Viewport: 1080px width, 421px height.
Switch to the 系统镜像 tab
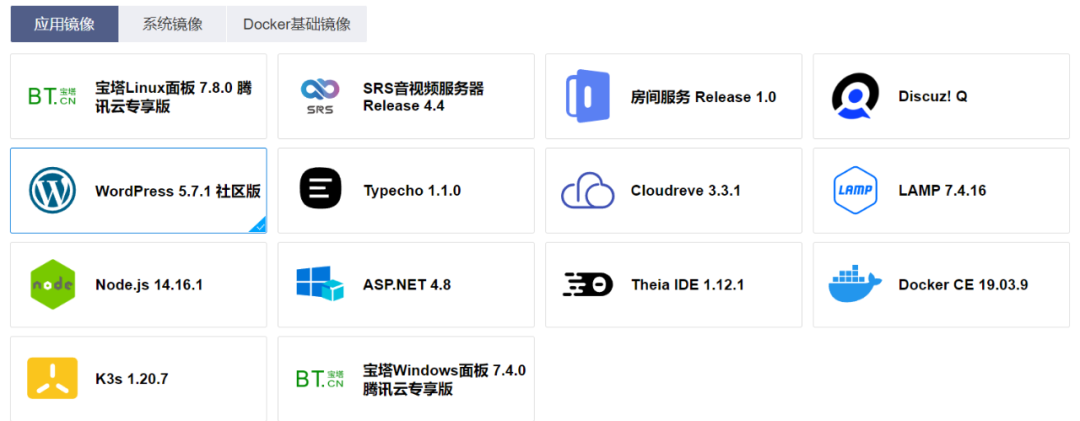tap(172, 24)
